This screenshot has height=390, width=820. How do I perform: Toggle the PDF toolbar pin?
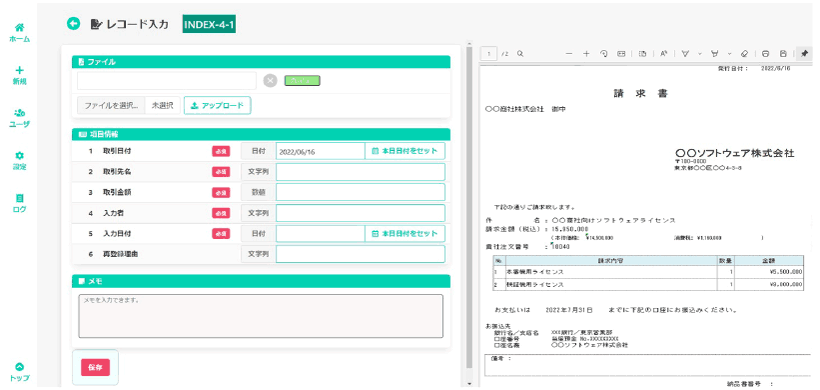(804, 53)
